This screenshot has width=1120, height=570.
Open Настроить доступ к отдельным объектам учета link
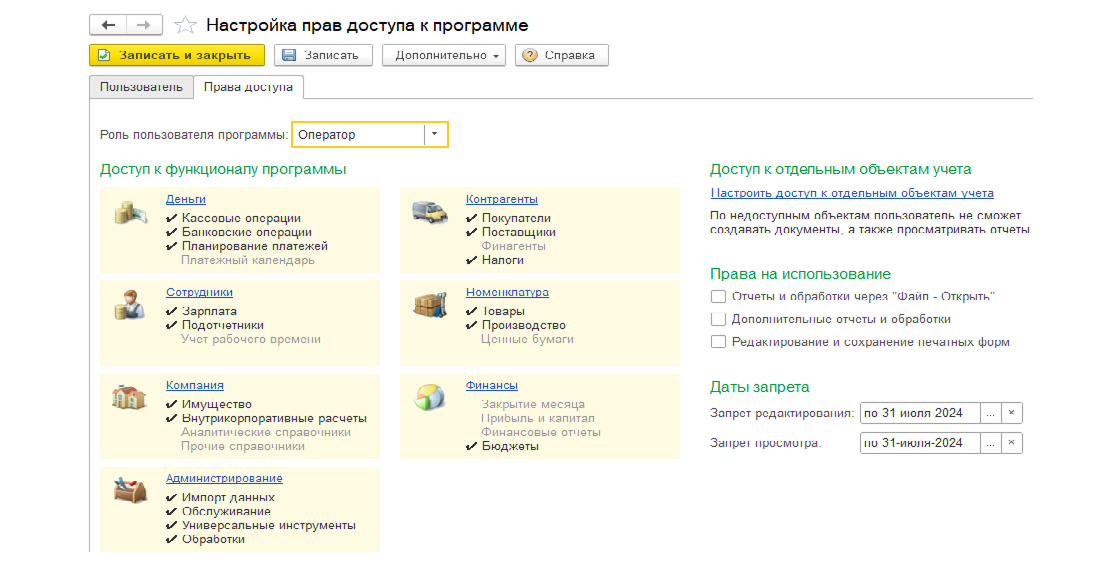(x=852, y=193)
